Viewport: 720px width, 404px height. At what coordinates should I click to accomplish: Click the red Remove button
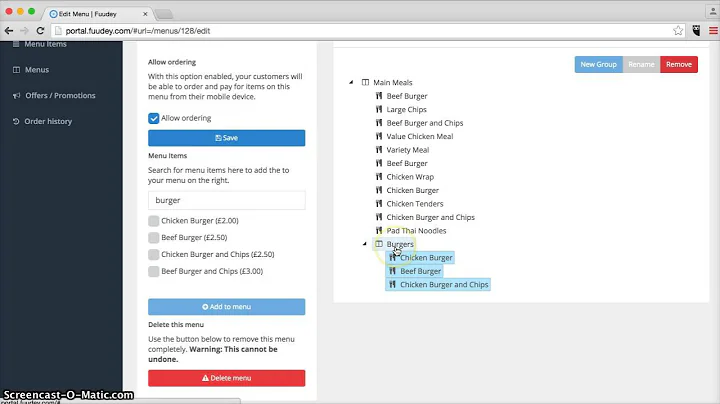point(679,64)
